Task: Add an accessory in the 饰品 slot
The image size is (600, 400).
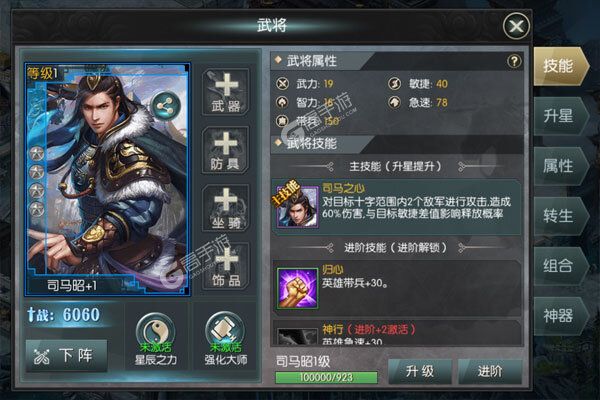Action: (x=226, y=266)
